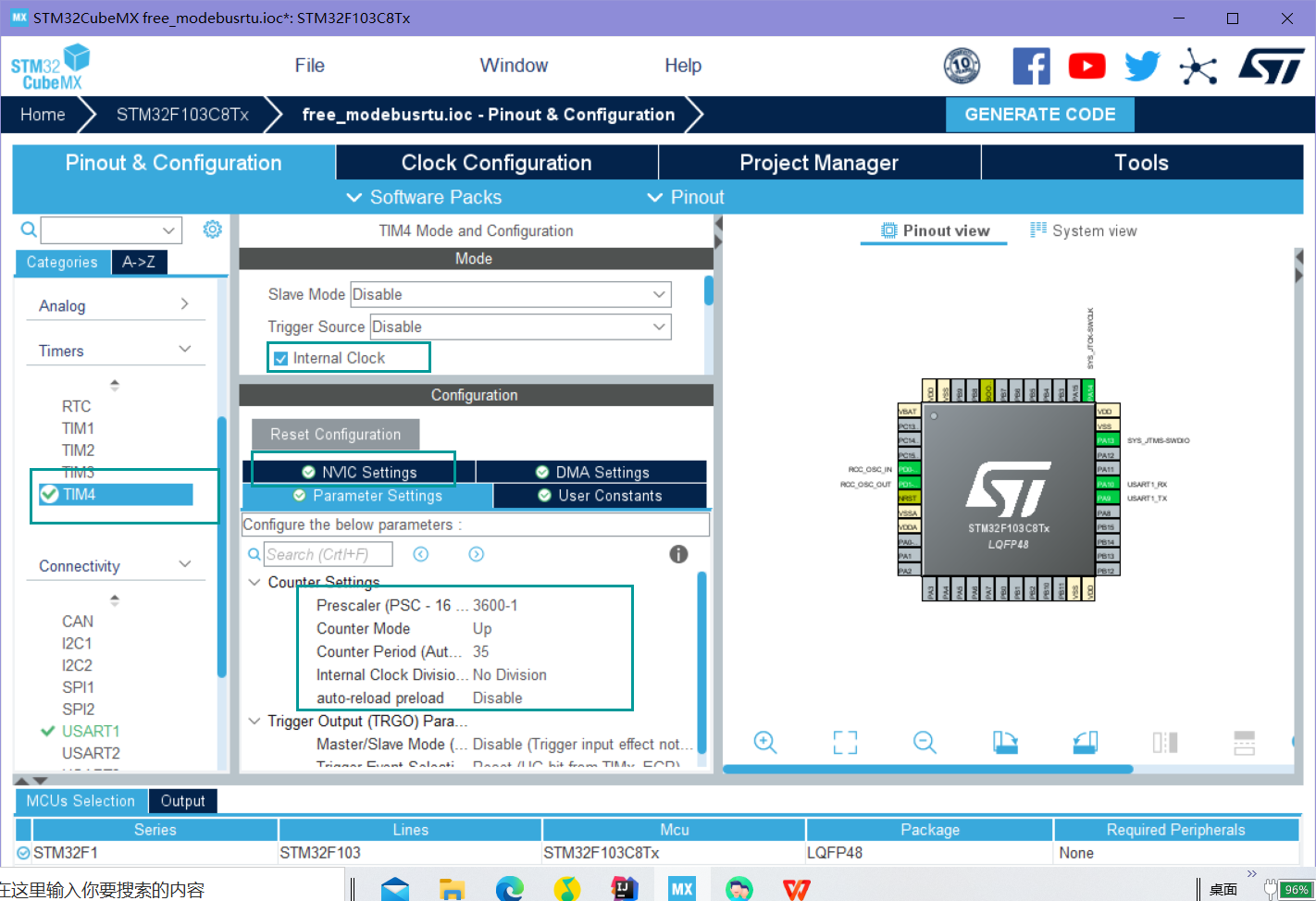Go to next parameter search result

[477, 554]
